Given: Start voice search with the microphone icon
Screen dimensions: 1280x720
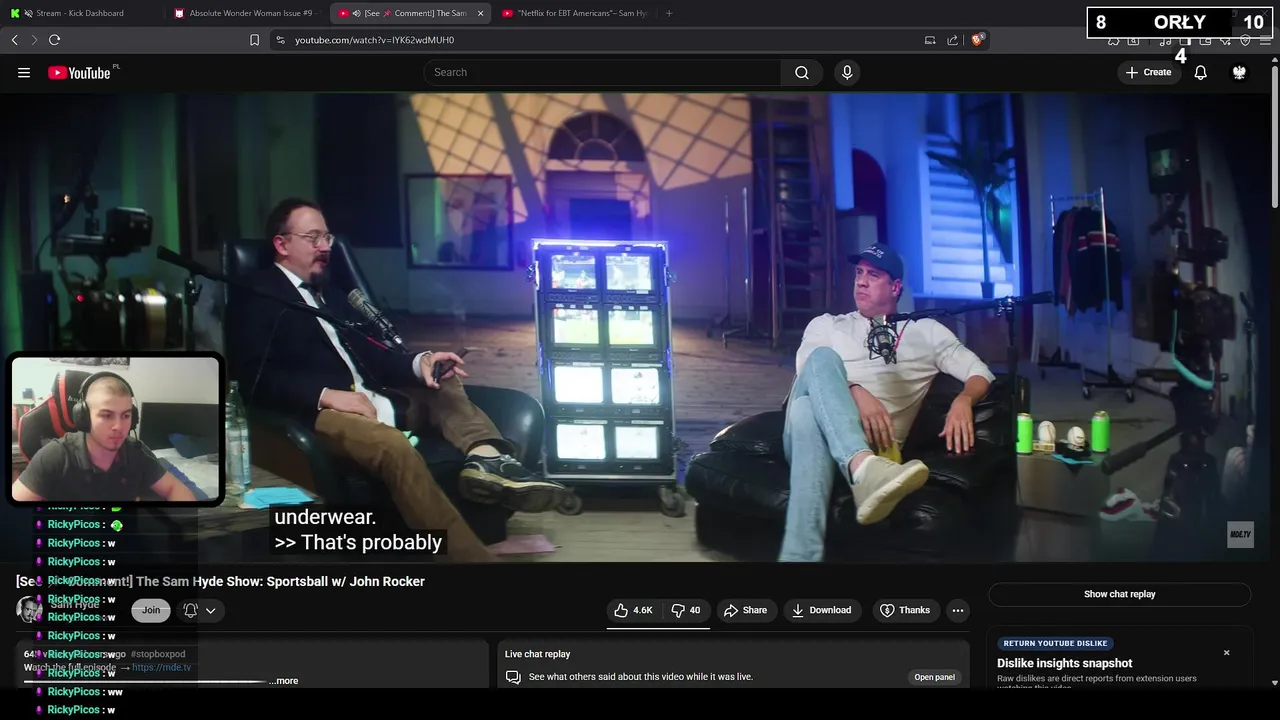Looking at the screenshot, I should pyautogui.click(x=847, y=72).
